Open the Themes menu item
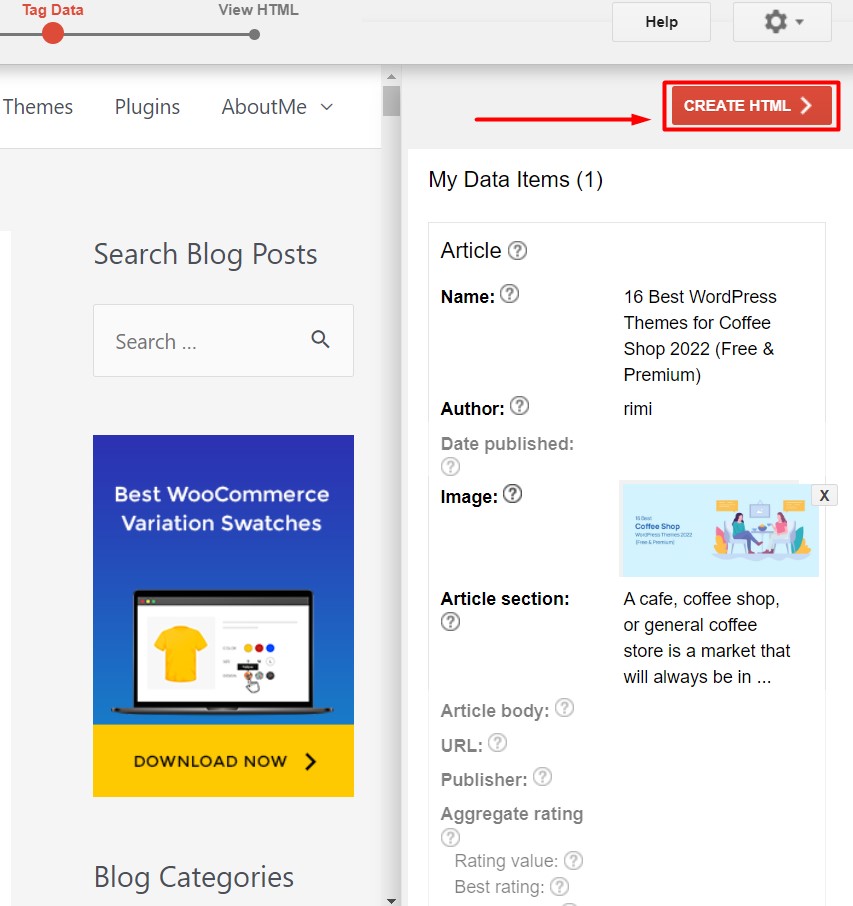This screenshot has width=853, height=906. 38,107
